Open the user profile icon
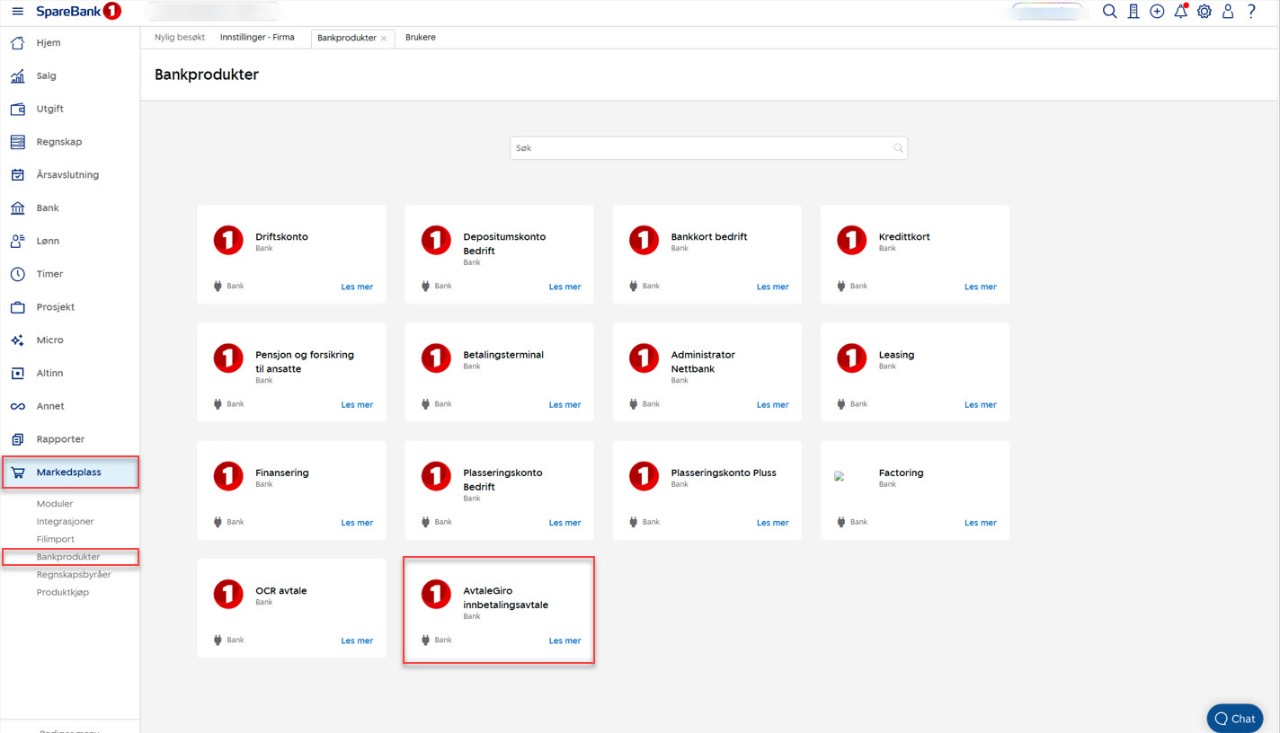Viewport: 1280px width, 733px height. click(x=1228, y=11)
